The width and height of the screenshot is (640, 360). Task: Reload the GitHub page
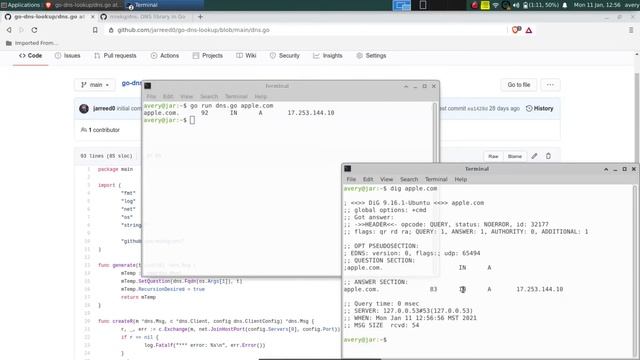[x=34, y=30]
